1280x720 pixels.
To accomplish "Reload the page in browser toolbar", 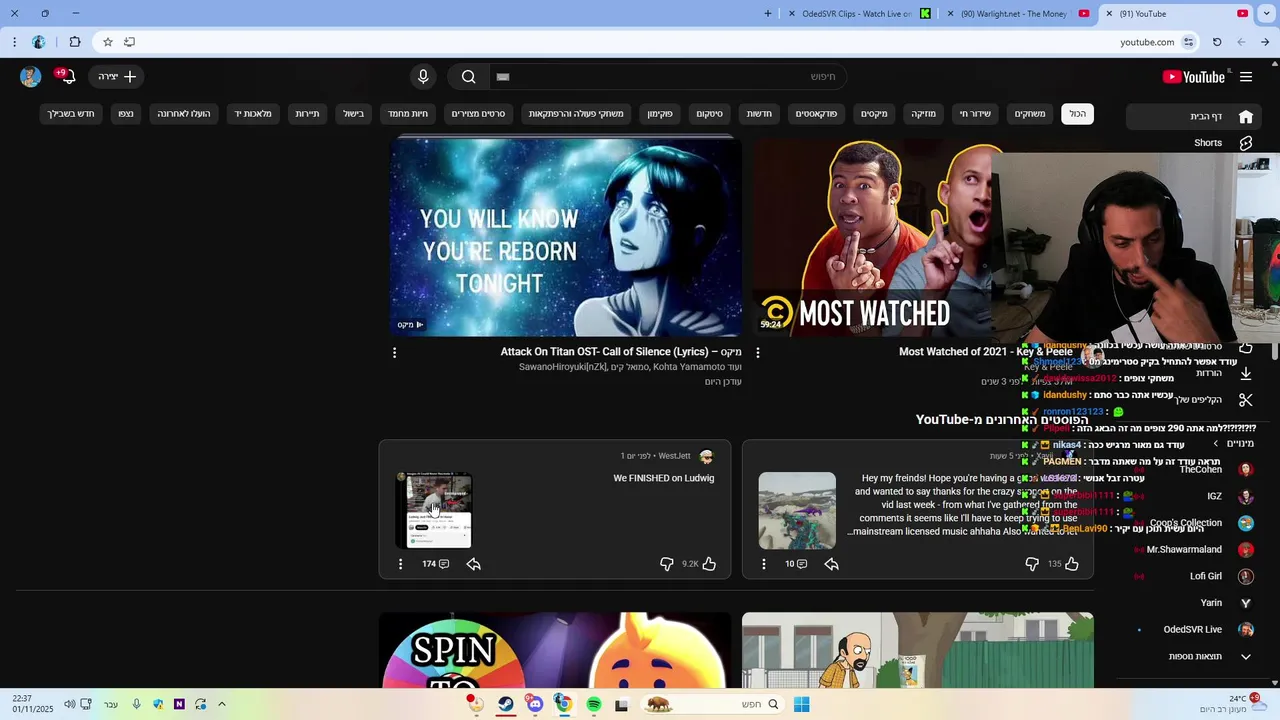I will click(1217, 42).
